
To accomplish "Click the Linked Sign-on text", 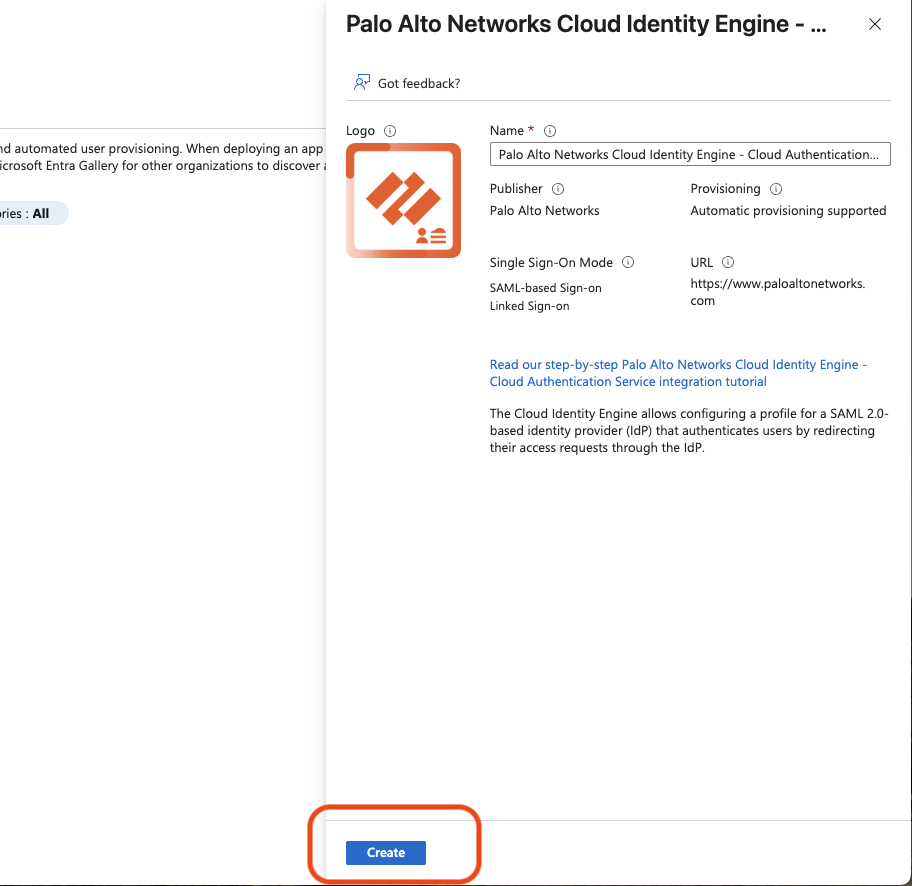I will [x=529, y=306].
